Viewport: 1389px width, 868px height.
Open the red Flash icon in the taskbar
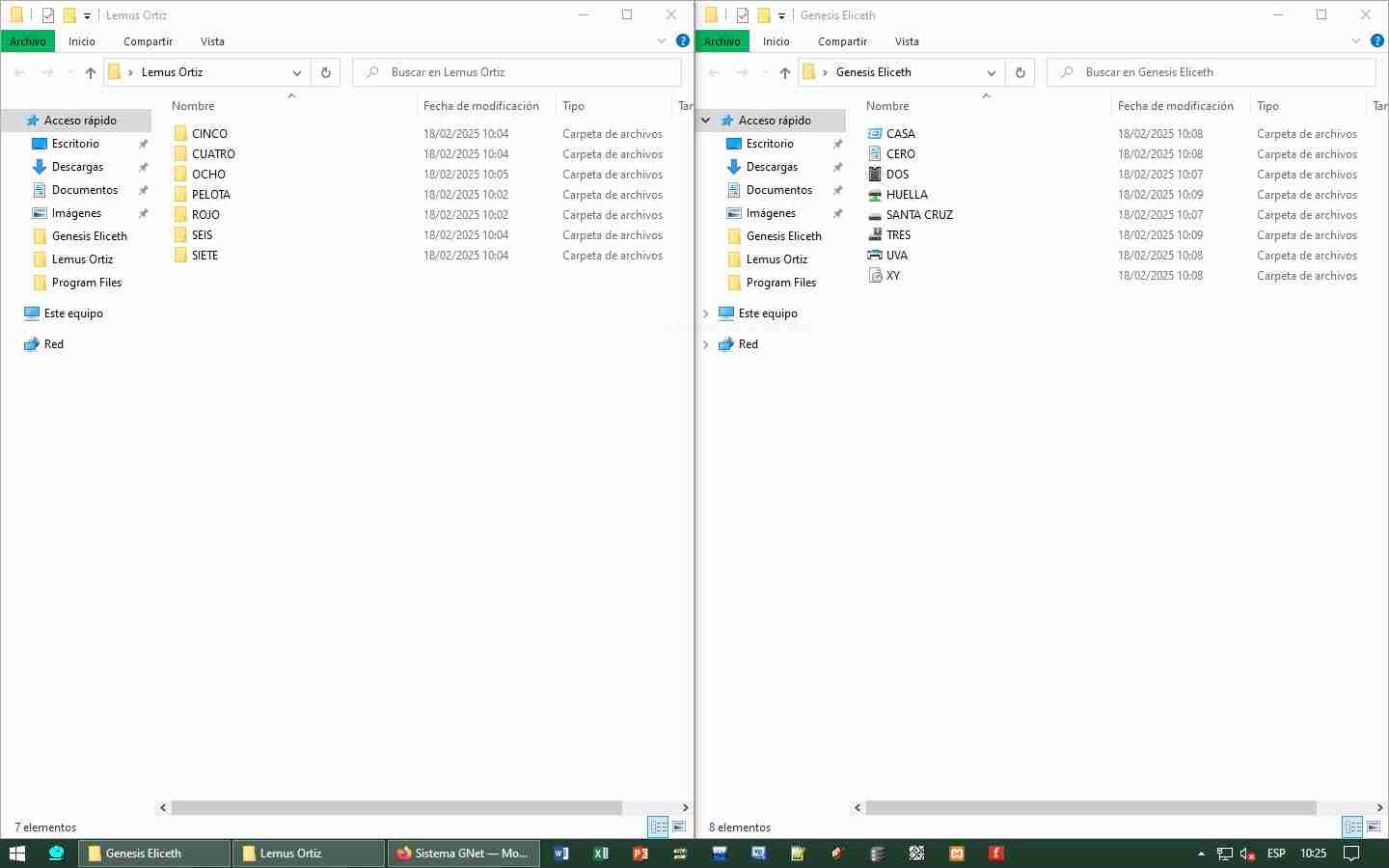996,854
